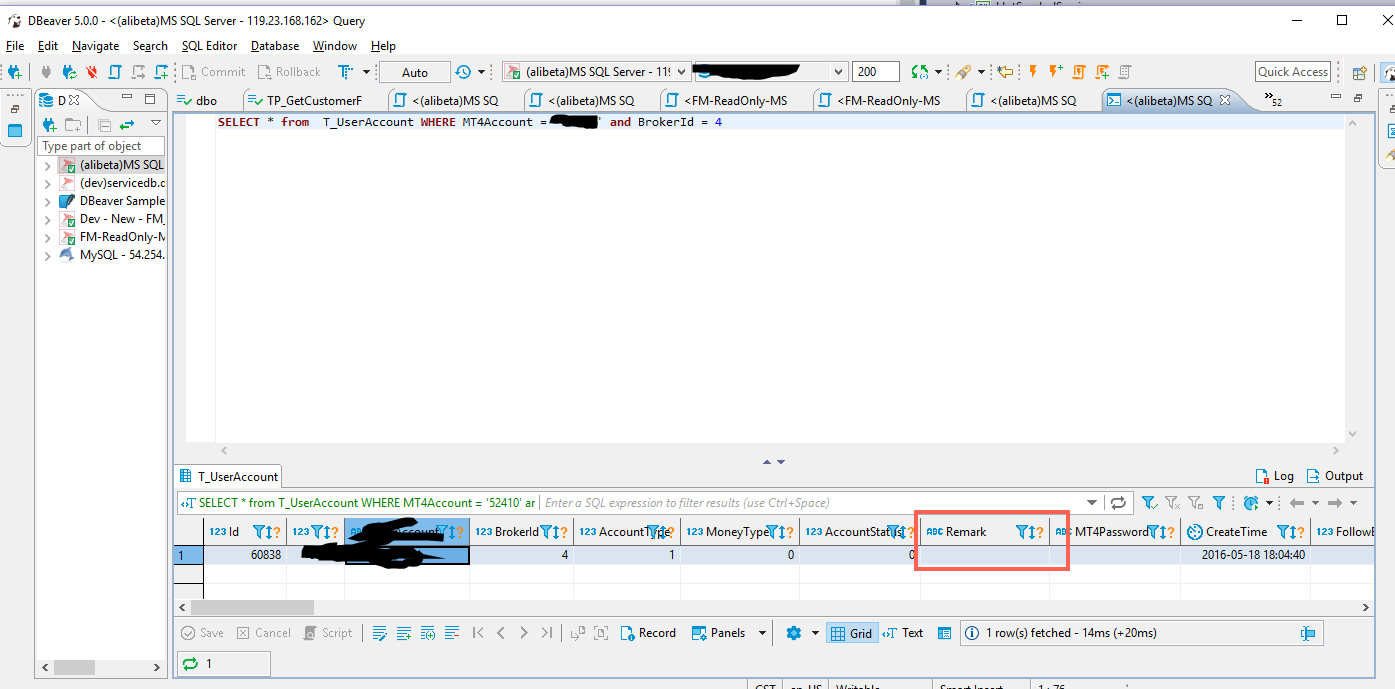The image size is (1395, 689).
Task: Toggle Link with Editor in navigator
Action: coord(127,125)
